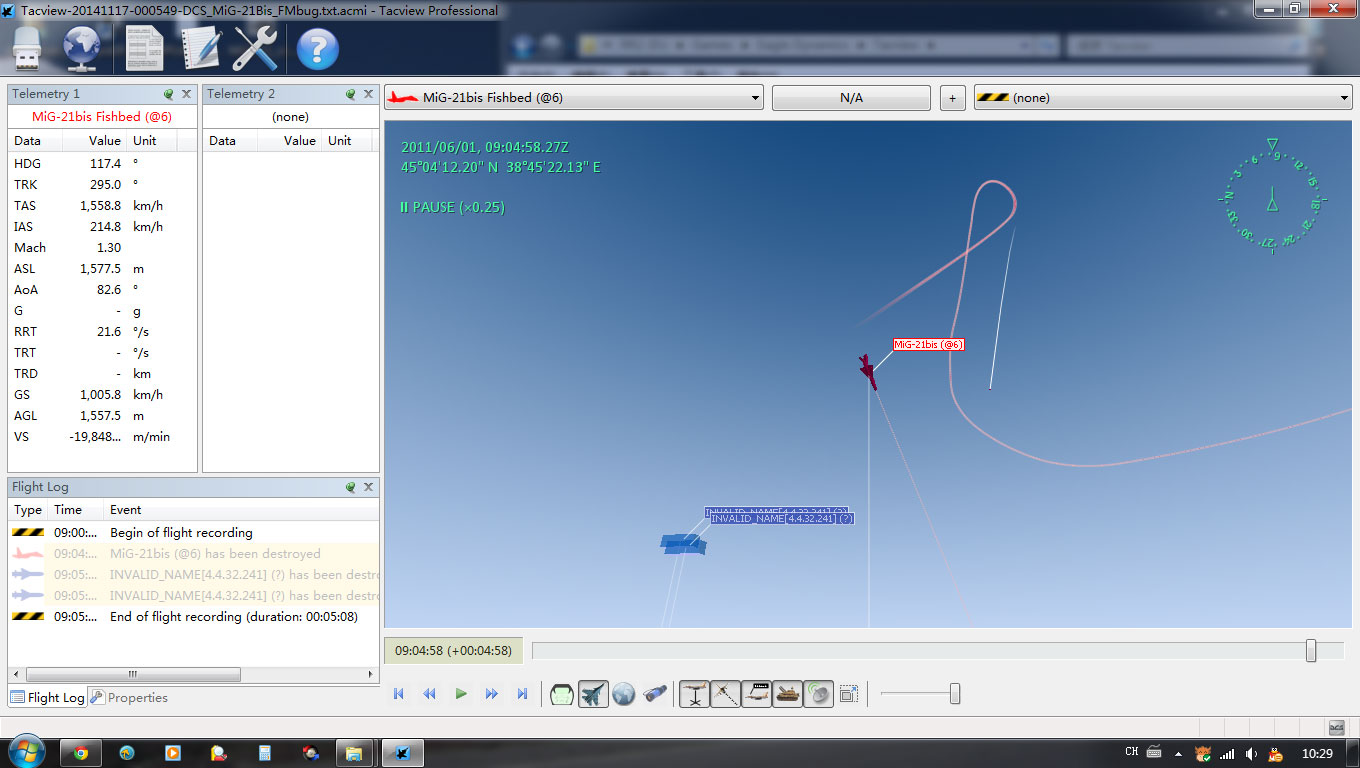Click the 09:04:58 (+00:04:58) time box

pos(453,651)
